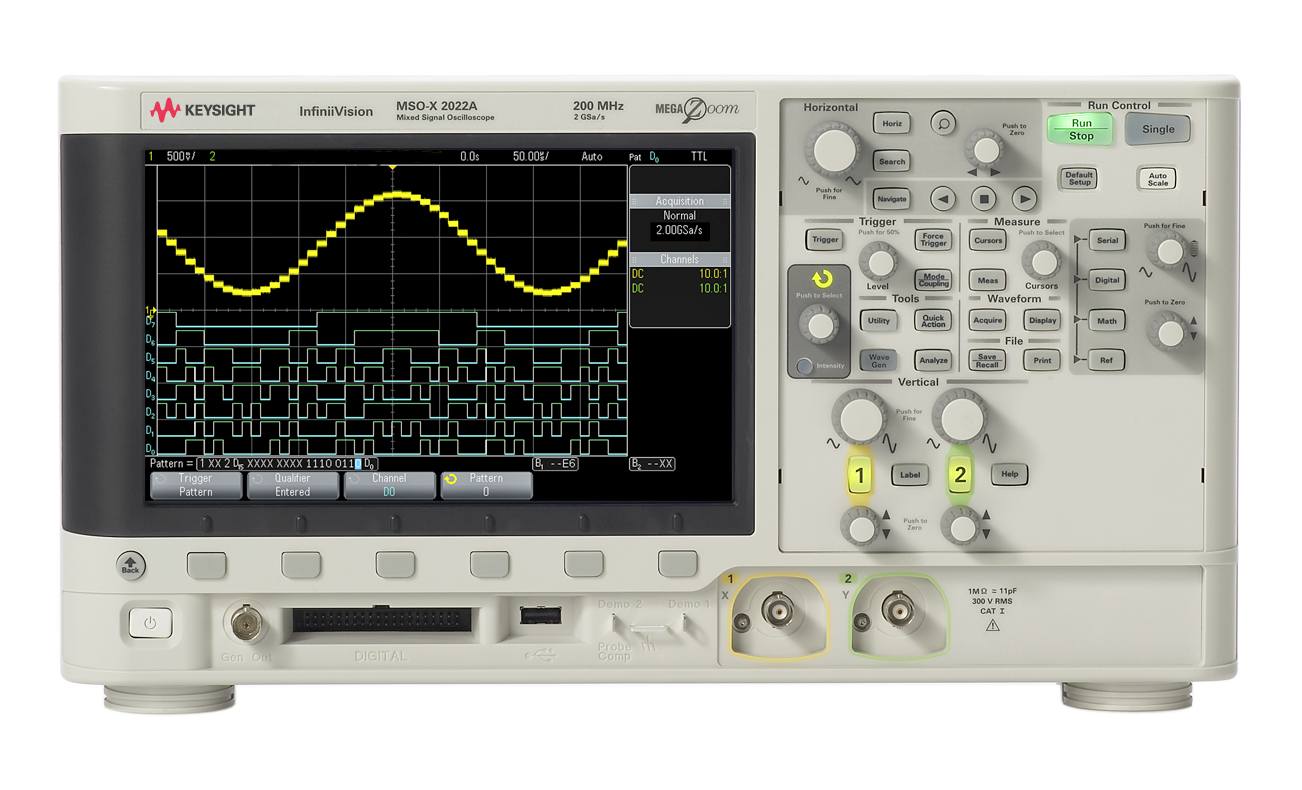Click the channel 1 BNC input connector
Image resolution: width=1302 pixels, height=790 pixels.
pyautogui.click(x=779, y=609)
